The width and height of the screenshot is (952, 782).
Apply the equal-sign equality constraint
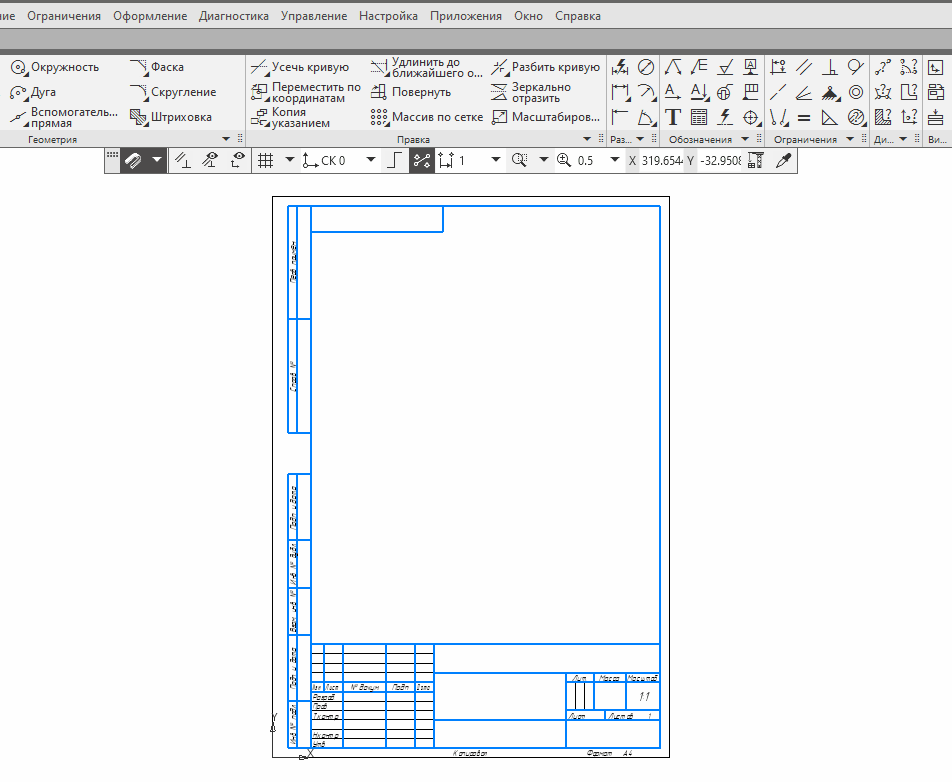804,117
